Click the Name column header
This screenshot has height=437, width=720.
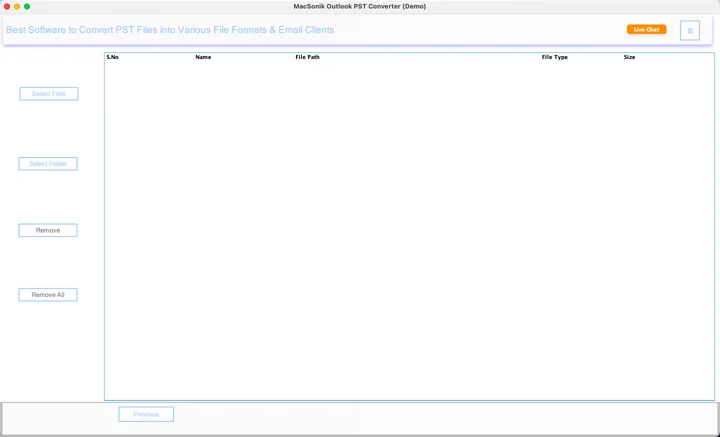point(203,57)
